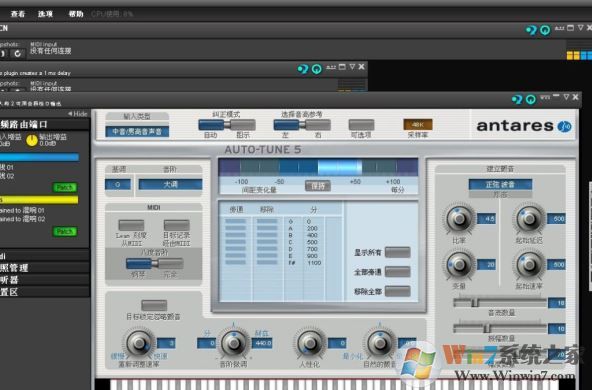Click the yellow input gain knob

coord(32,140)
